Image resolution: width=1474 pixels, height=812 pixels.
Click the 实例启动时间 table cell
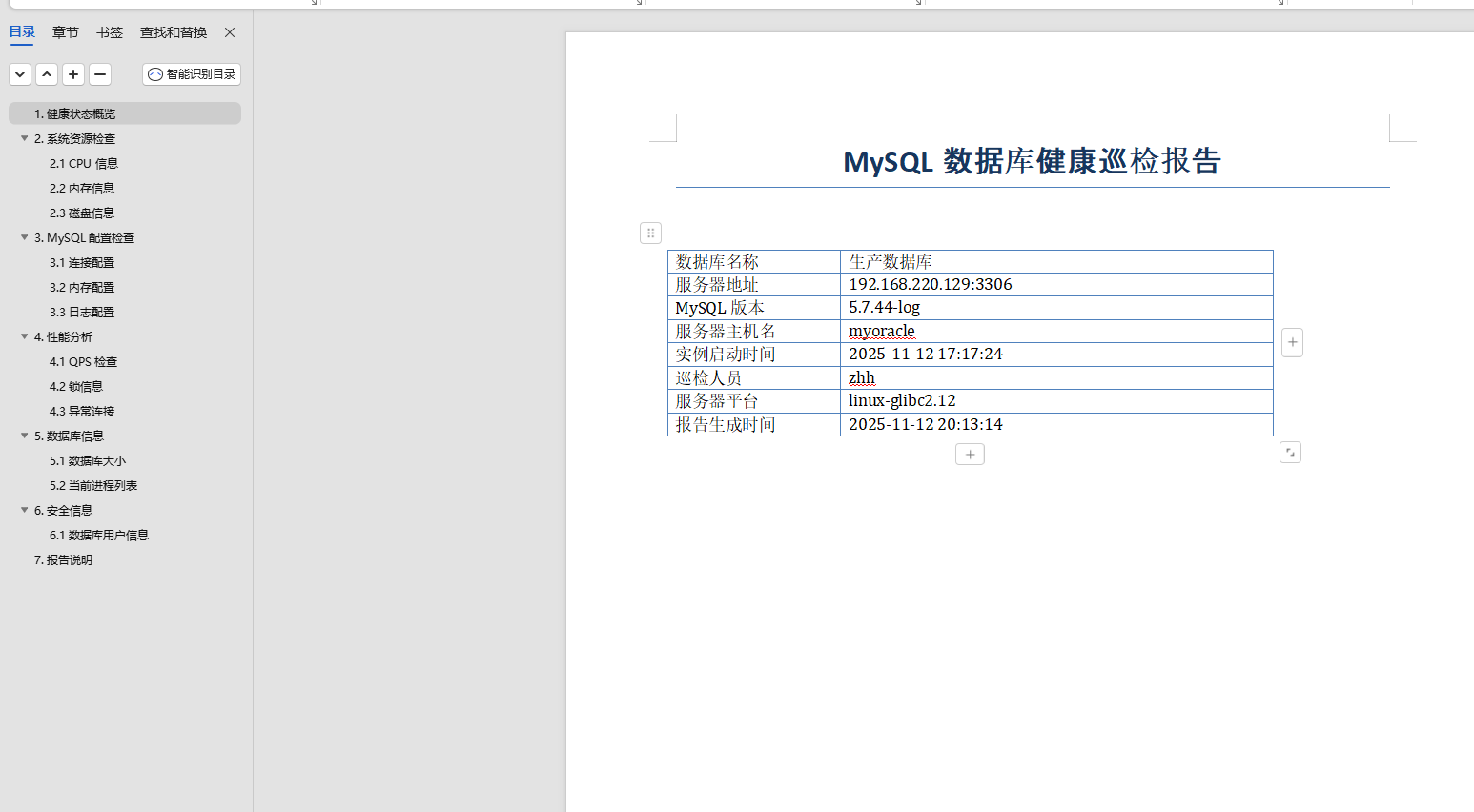tap(754, 355)
